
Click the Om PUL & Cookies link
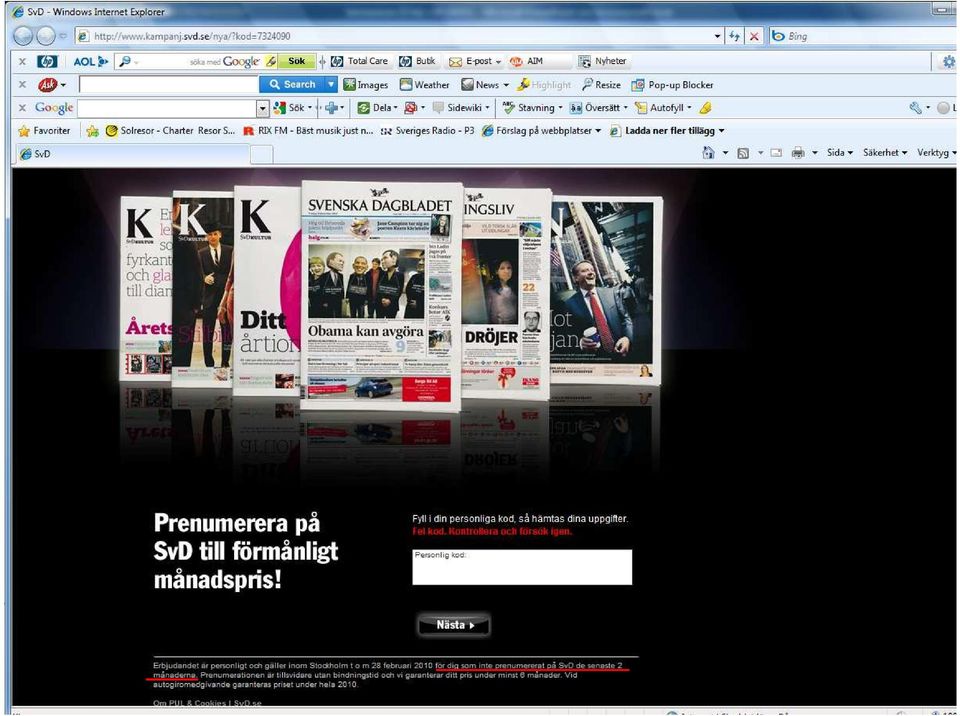coord(189,703)
